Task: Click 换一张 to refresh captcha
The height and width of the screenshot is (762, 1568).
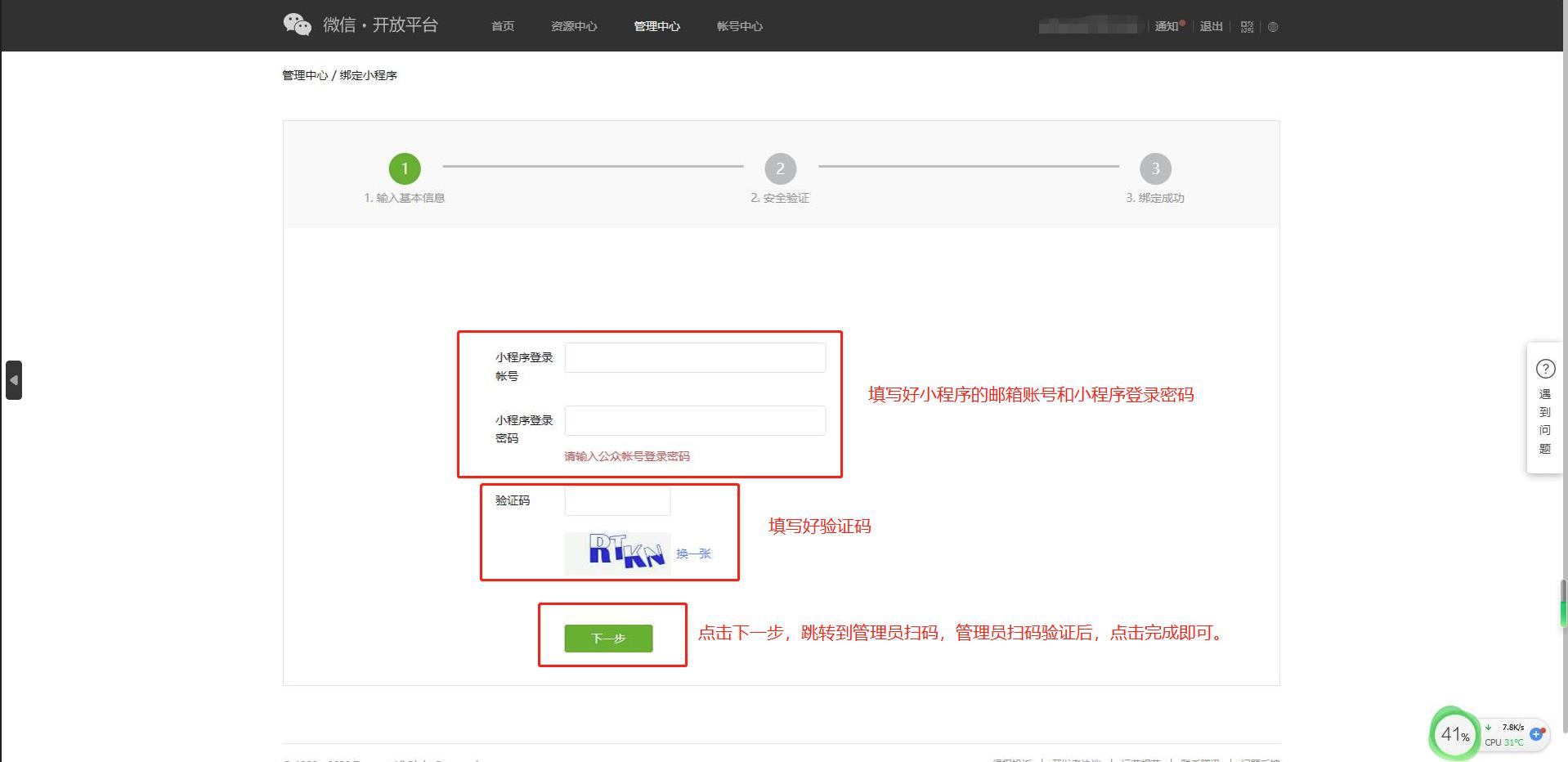Action: click(693, 554)
